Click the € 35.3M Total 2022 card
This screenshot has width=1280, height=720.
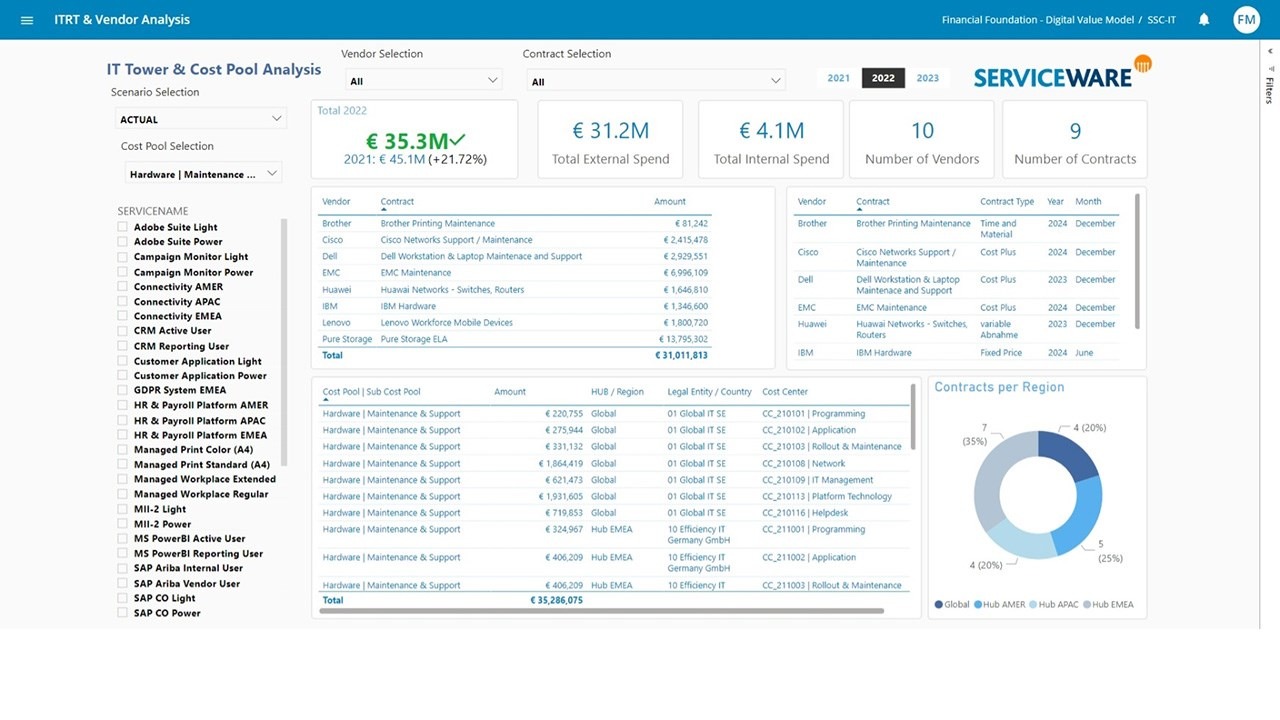coord(415,139)
